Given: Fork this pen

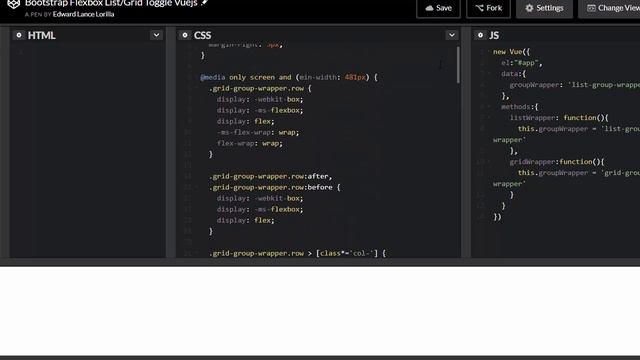Looking at the screenshot, I should 488,8.
